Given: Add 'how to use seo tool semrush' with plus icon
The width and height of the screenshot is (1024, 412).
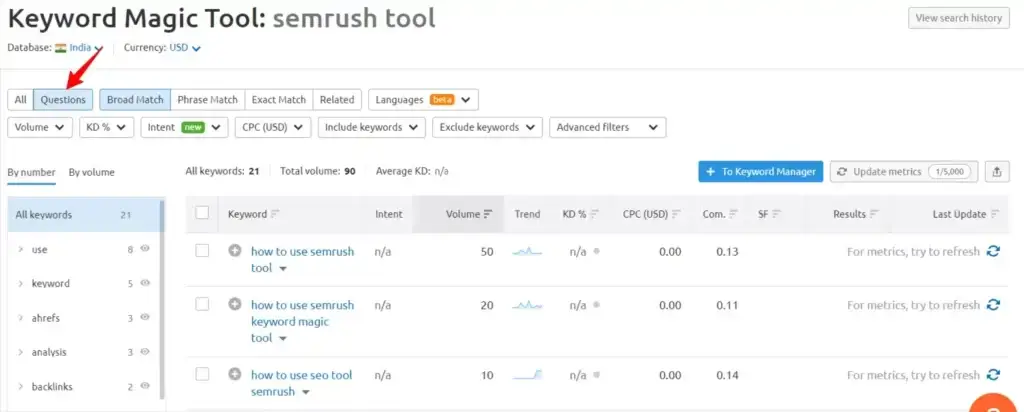Looking at the screenshot, I should pos(235,374).
